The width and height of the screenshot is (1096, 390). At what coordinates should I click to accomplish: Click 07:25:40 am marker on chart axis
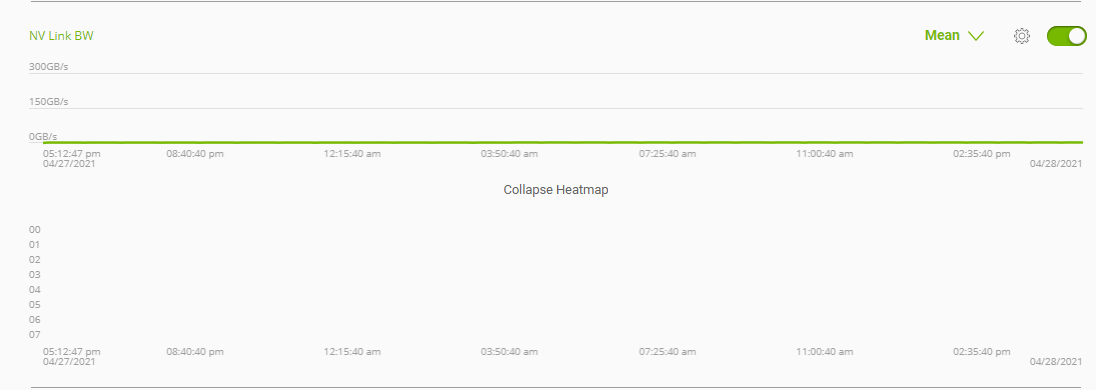click(667, 154)
